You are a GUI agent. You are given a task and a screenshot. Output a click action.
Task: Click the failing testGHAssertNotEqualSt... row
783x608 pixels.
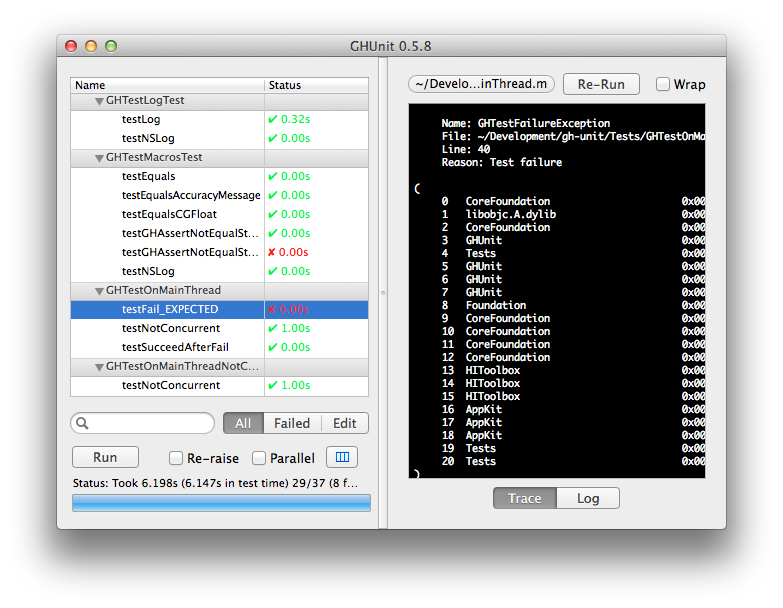tap(220, 252)
